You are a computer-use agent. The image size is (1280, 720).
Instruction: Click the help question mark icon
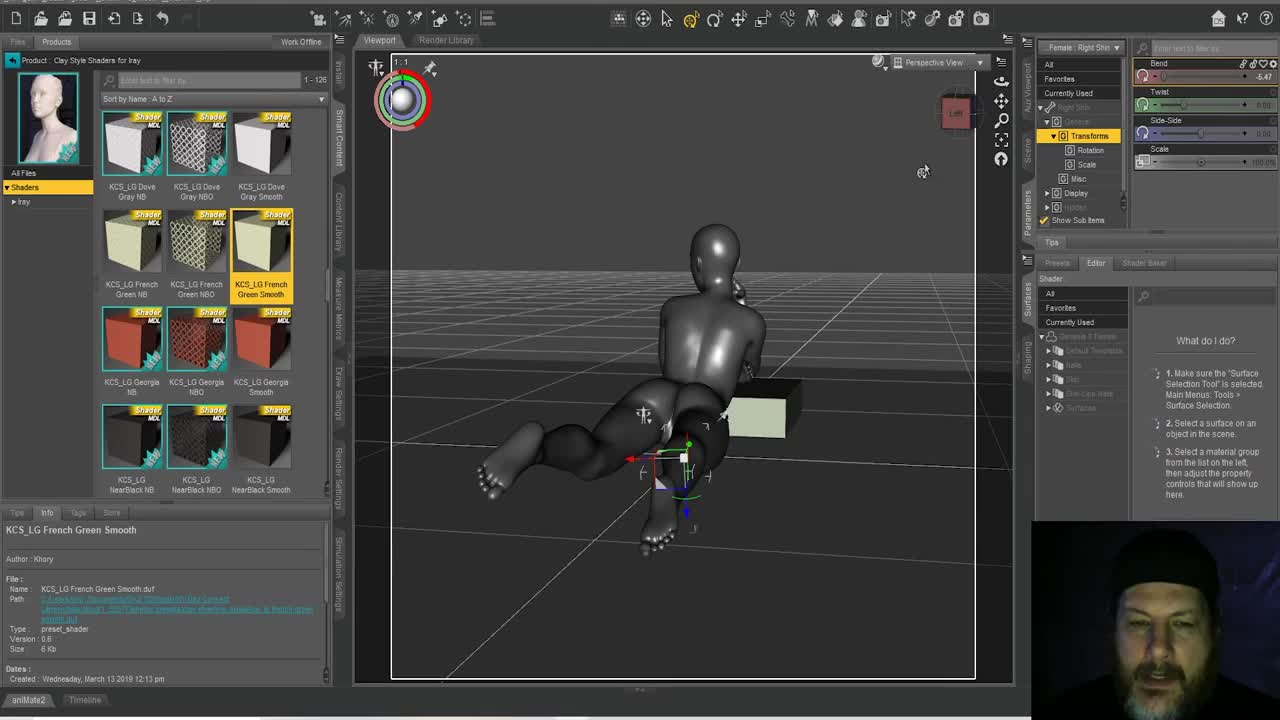(1266, 18)
